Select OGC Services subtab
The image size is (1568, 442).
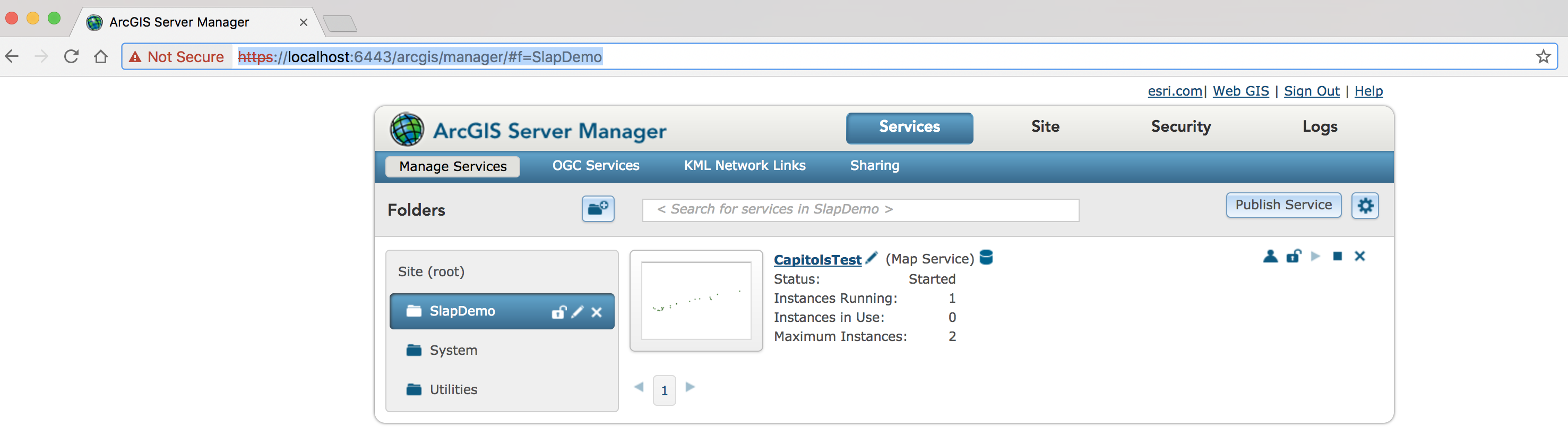pos(596,166)
